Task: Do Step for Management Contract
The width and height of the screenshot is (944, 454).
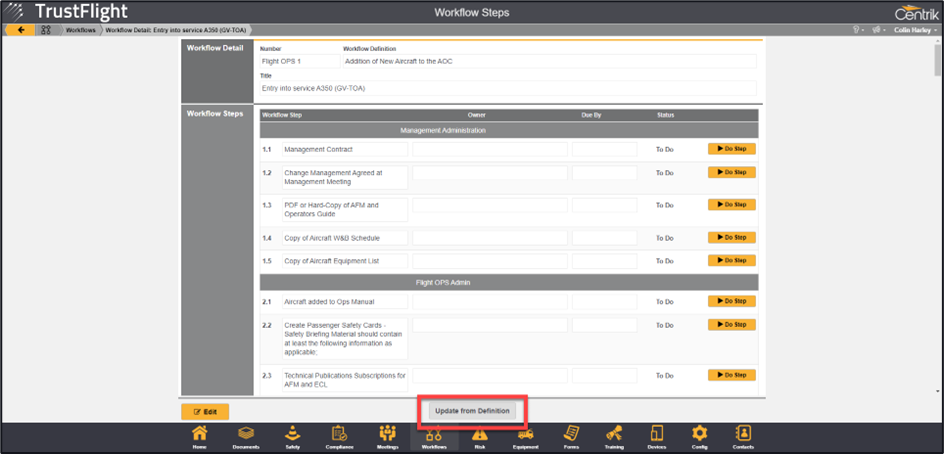Action: point(731,149)
